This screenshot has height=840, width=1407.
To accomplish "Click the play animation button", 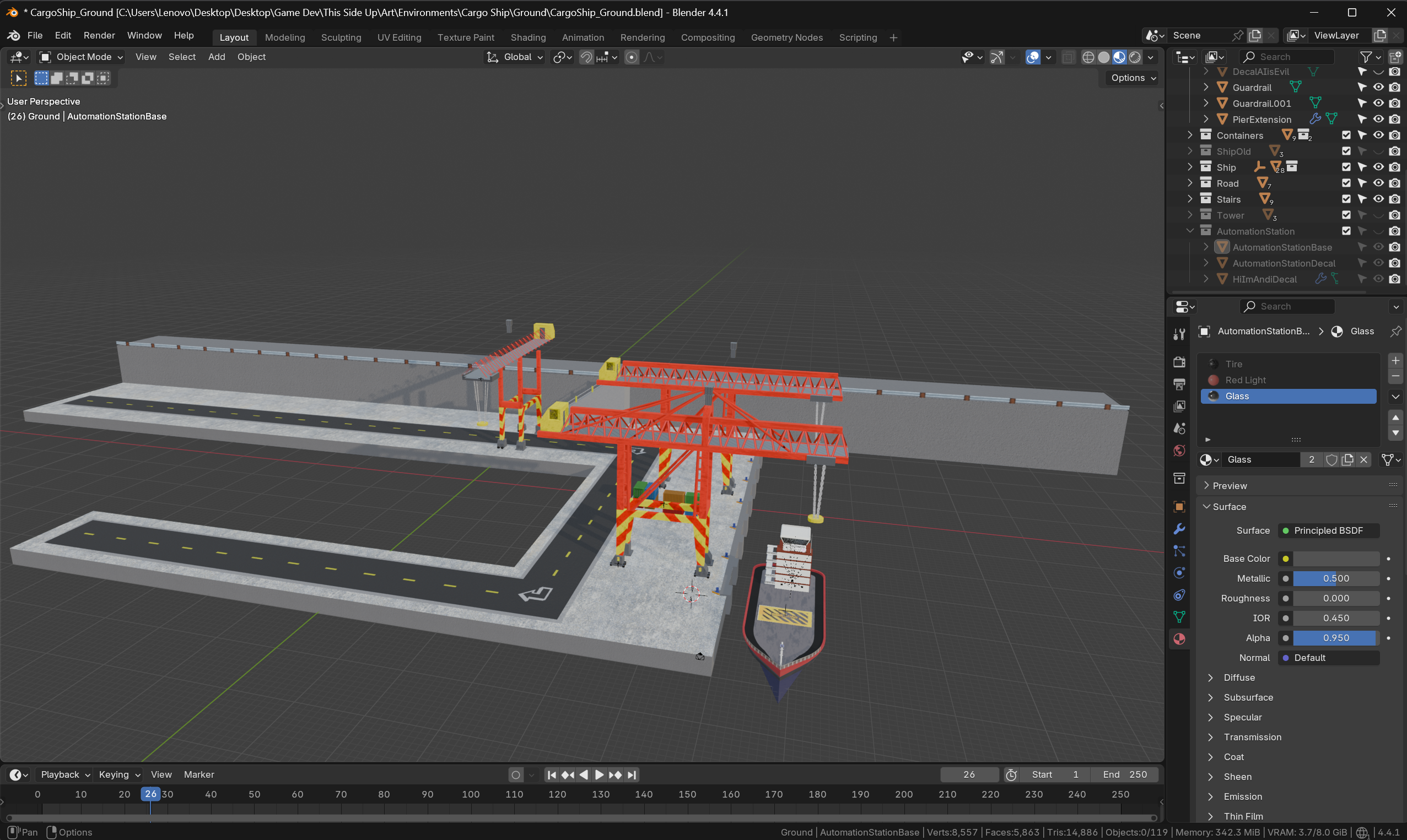I will (x=599, y=774).
